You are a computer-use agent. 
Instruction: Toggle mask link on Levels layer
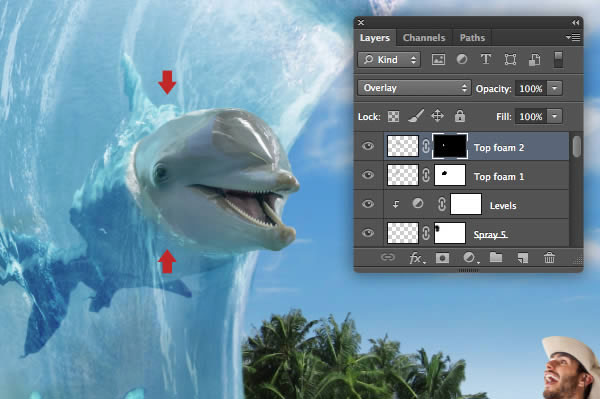pos(442,204)
